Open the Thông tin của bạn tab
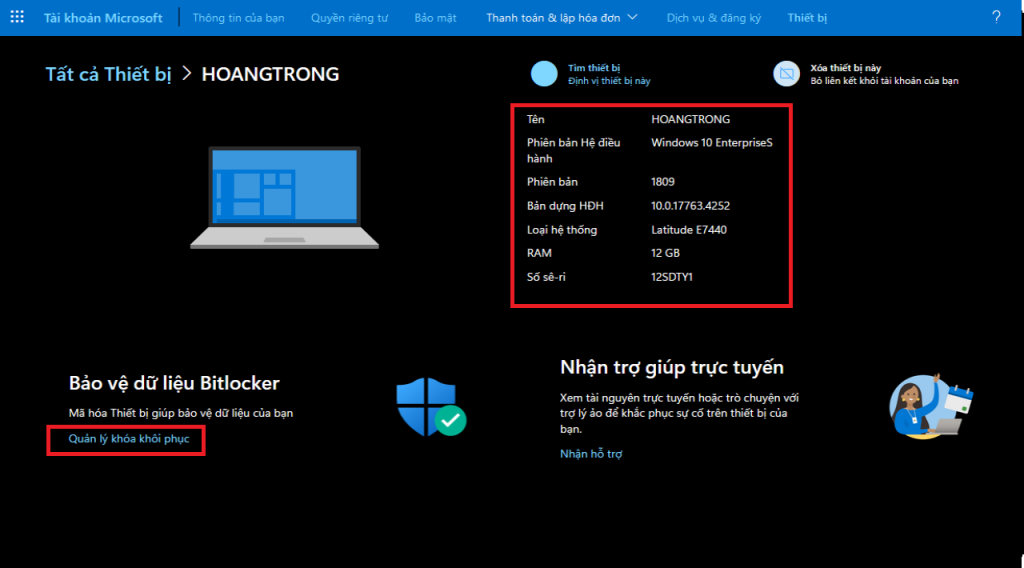The image size is (1024, 568). (238, 18)
